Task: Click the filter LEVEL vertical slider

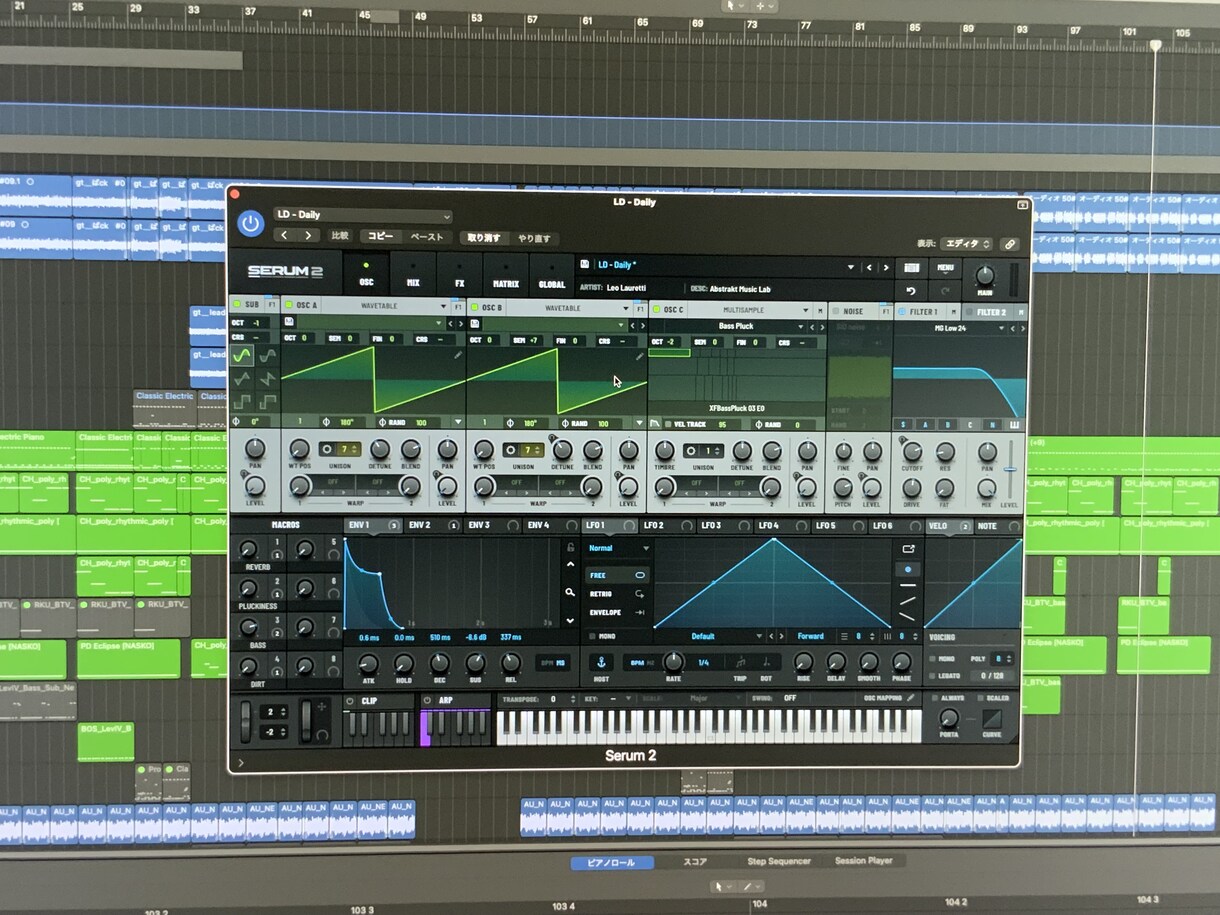Action: [x=1010, y=471]
